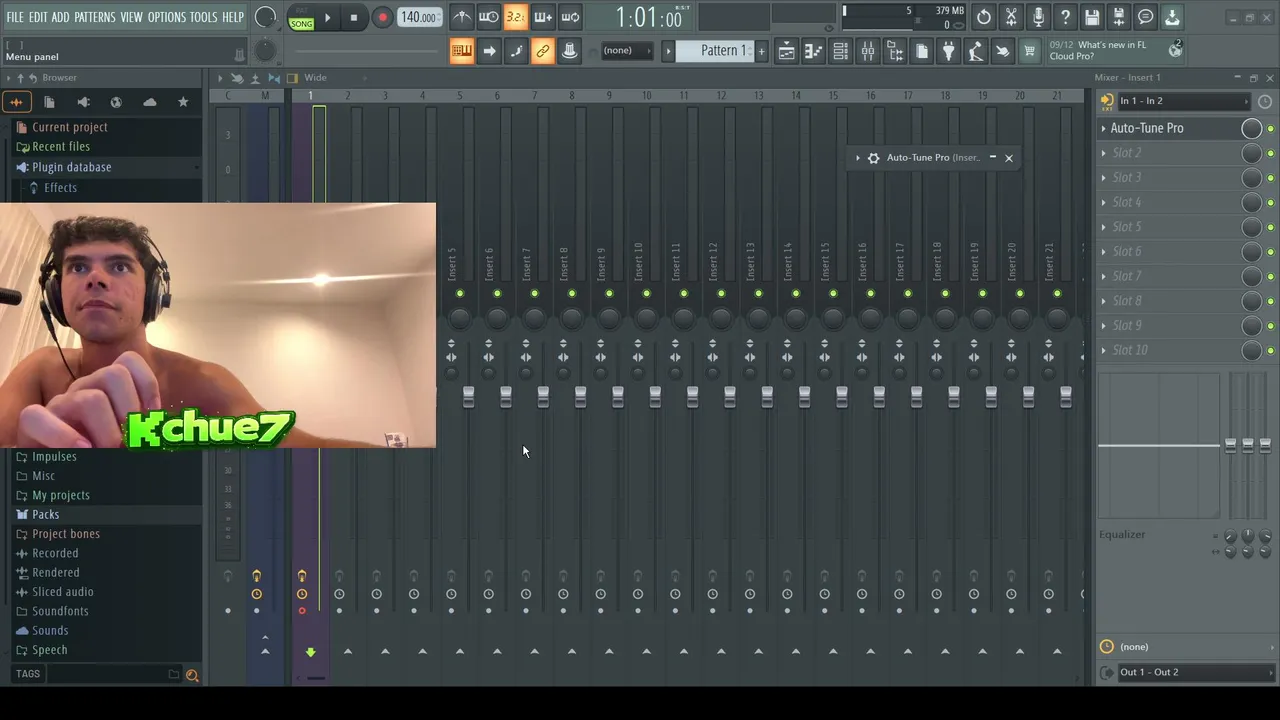Collapse the Plugin database folder
Screen dimensions: 1280x720
(71, 167)
